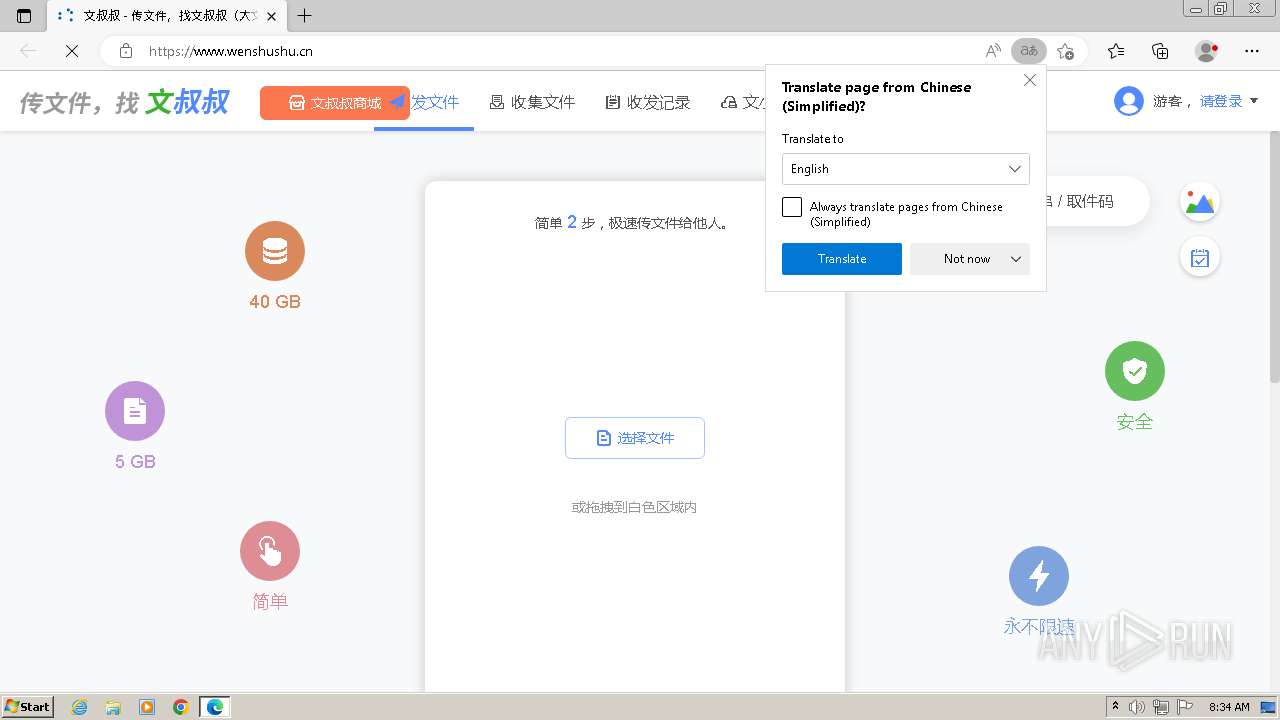Screen dimensions: 1280x720
Task: Click the network tray icon
Action: click(x=1160, y=707)
